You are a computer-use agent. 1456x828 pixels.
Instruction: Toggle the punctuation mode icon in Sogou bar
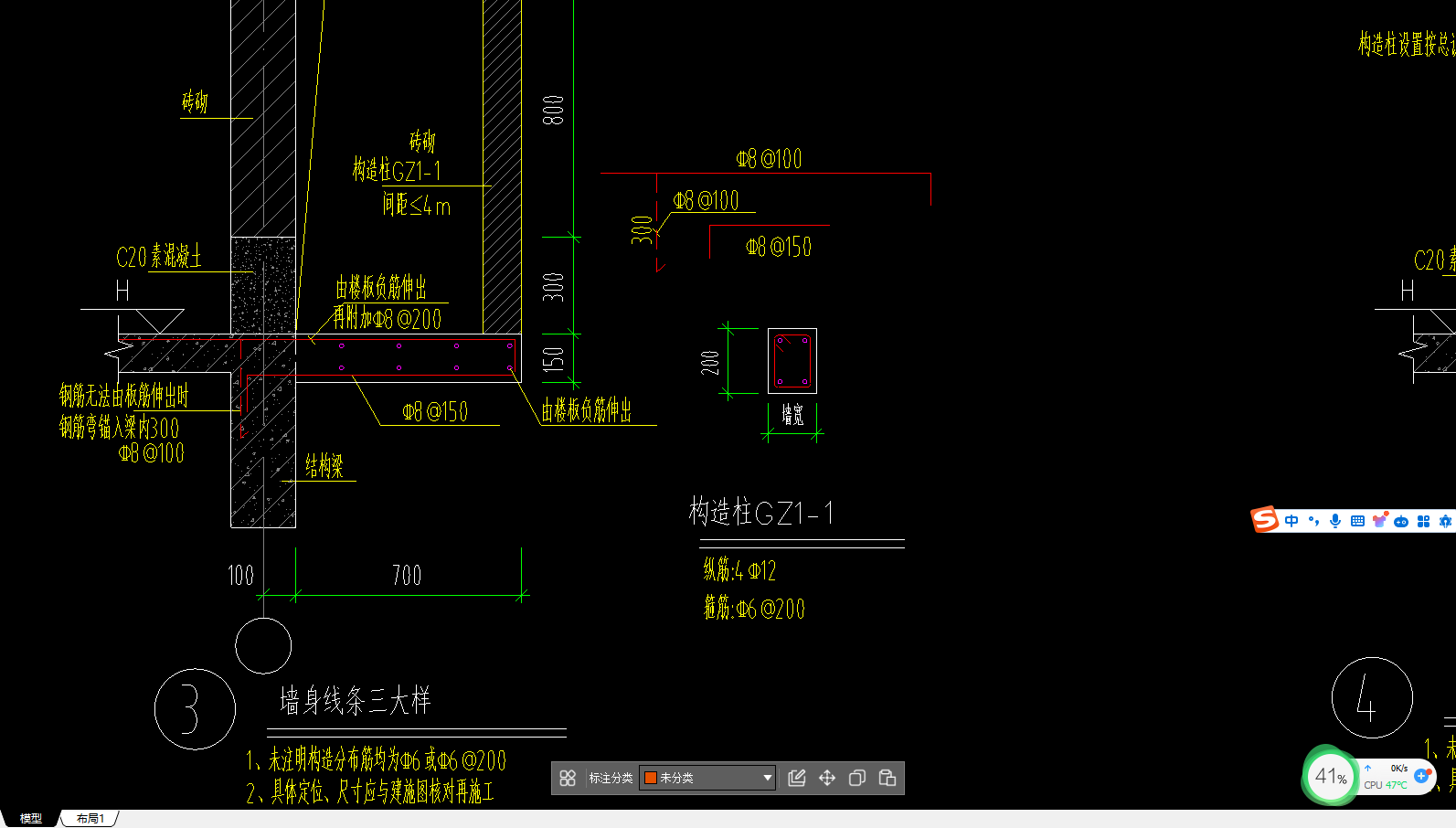1313,521
